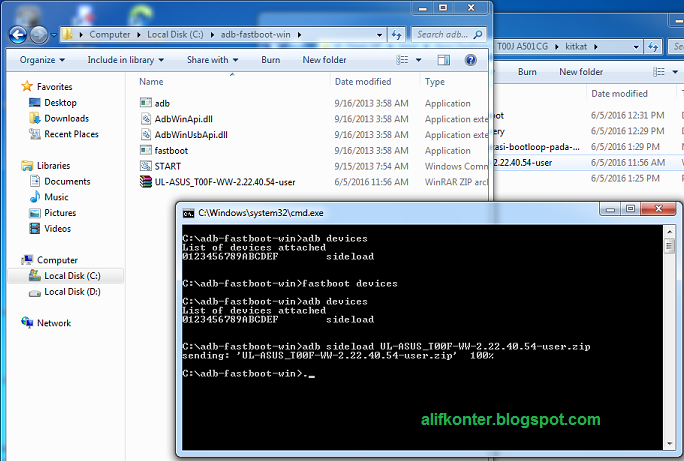Select Desktop in navigation pane
The image size is (684, 461).
[60, 102]
